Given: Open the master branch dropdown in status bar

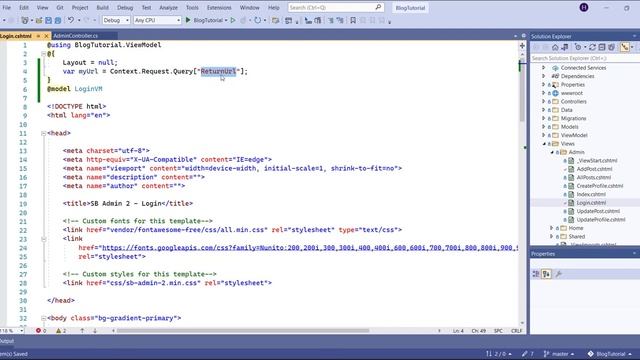Looking at the screenshot, I should (559, 354).
